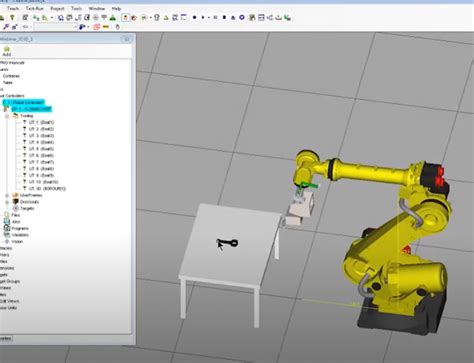Click the record dot in run toolbar
Viewport: 474px width, 363px height.
click(194, 17)
